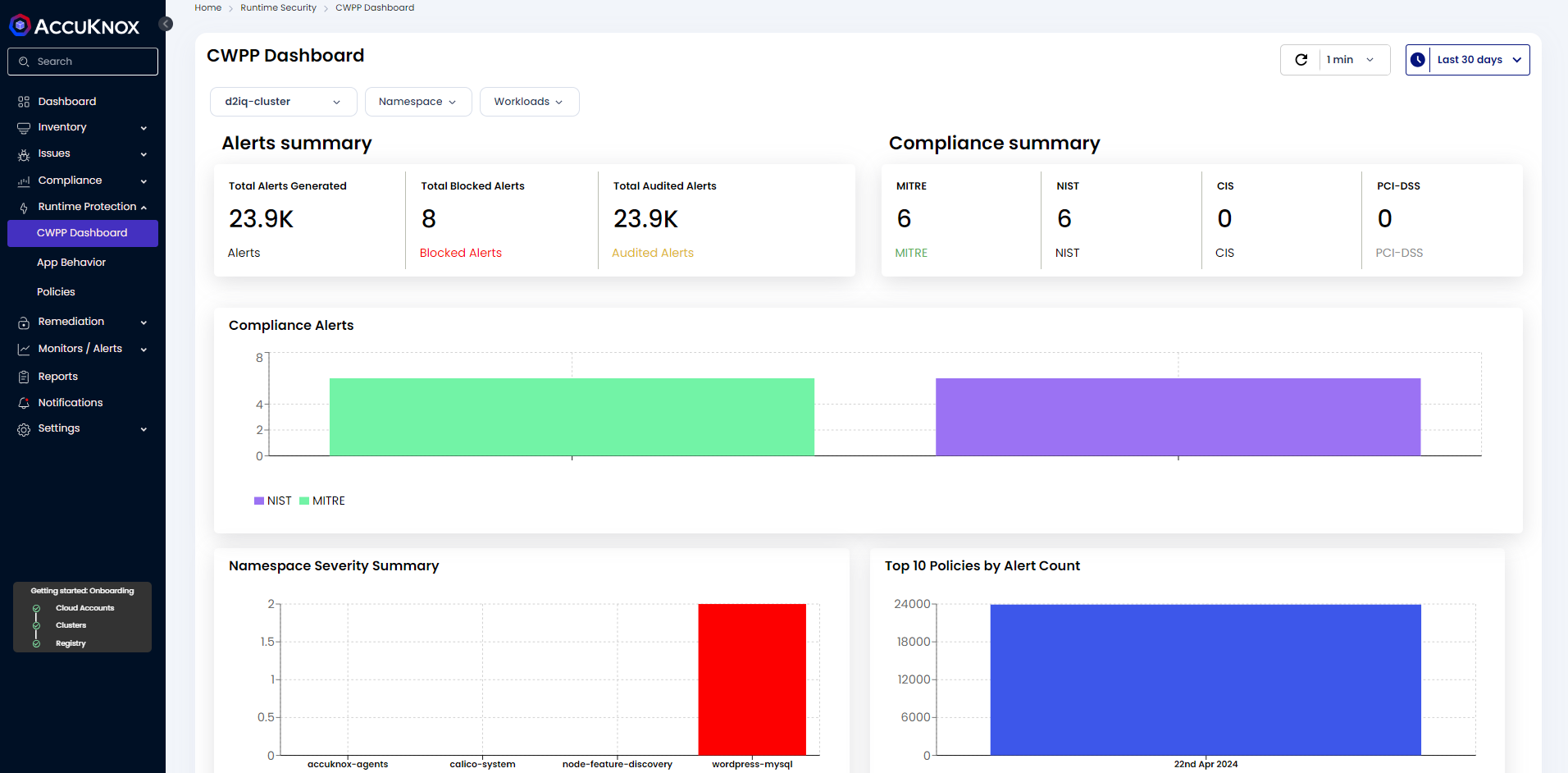The image size is (1568, 773).
Task: Expand the Issues menu chevron
Action: pos(144,154)
